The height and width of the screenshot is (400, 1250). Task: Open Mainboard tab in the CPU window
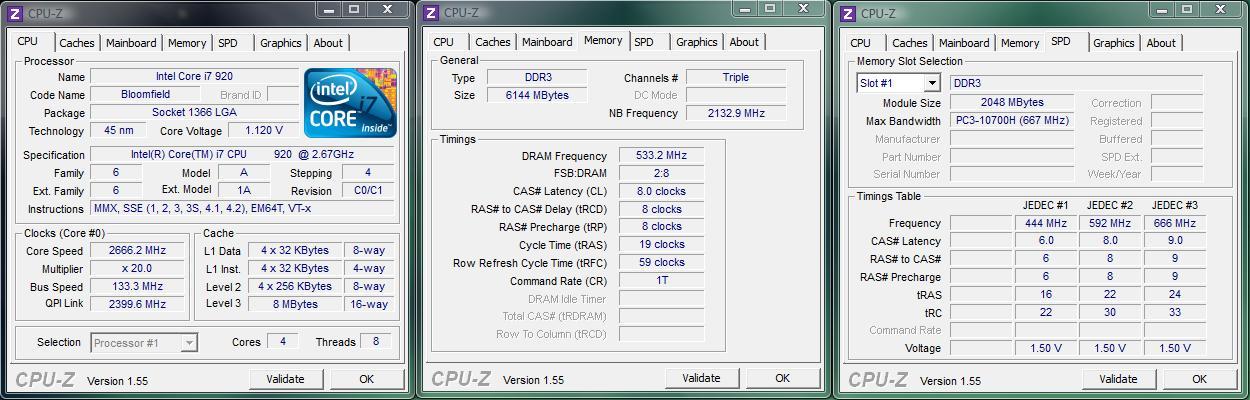coord(131,43)
